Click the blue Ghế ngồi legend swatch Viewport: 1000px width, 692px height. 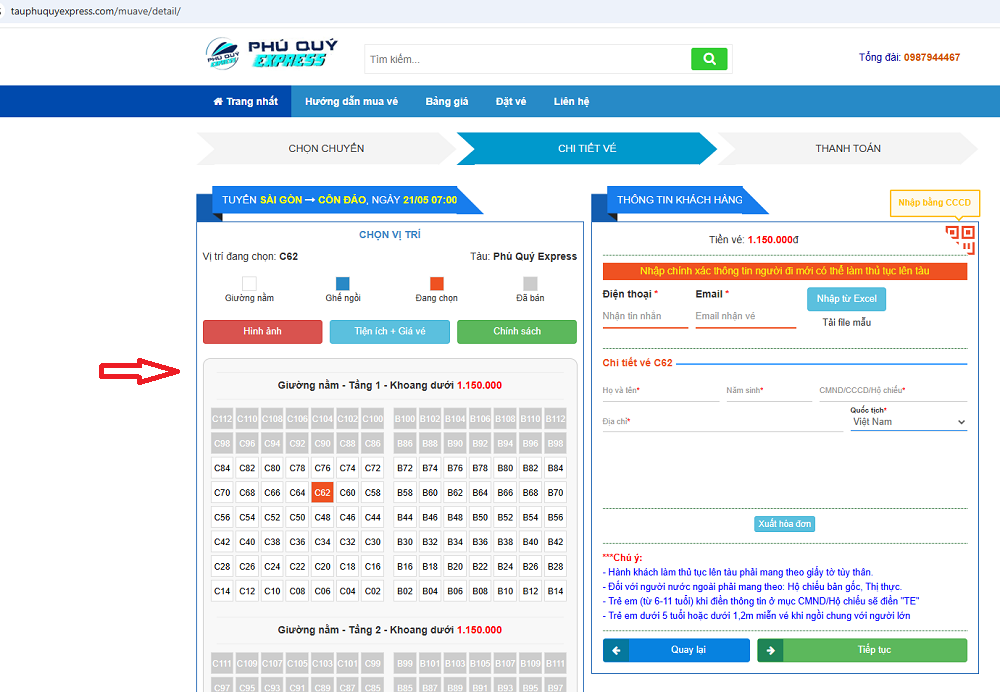342,283
